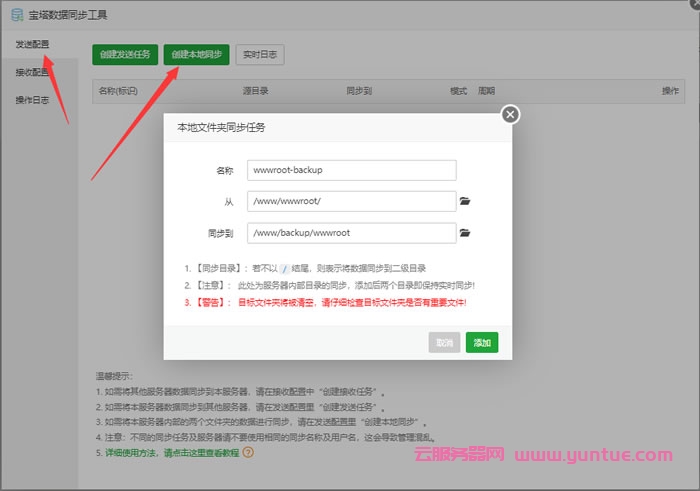Switch to the 发送配置 tab
700x491 pixels.
[x=32, y=45]
